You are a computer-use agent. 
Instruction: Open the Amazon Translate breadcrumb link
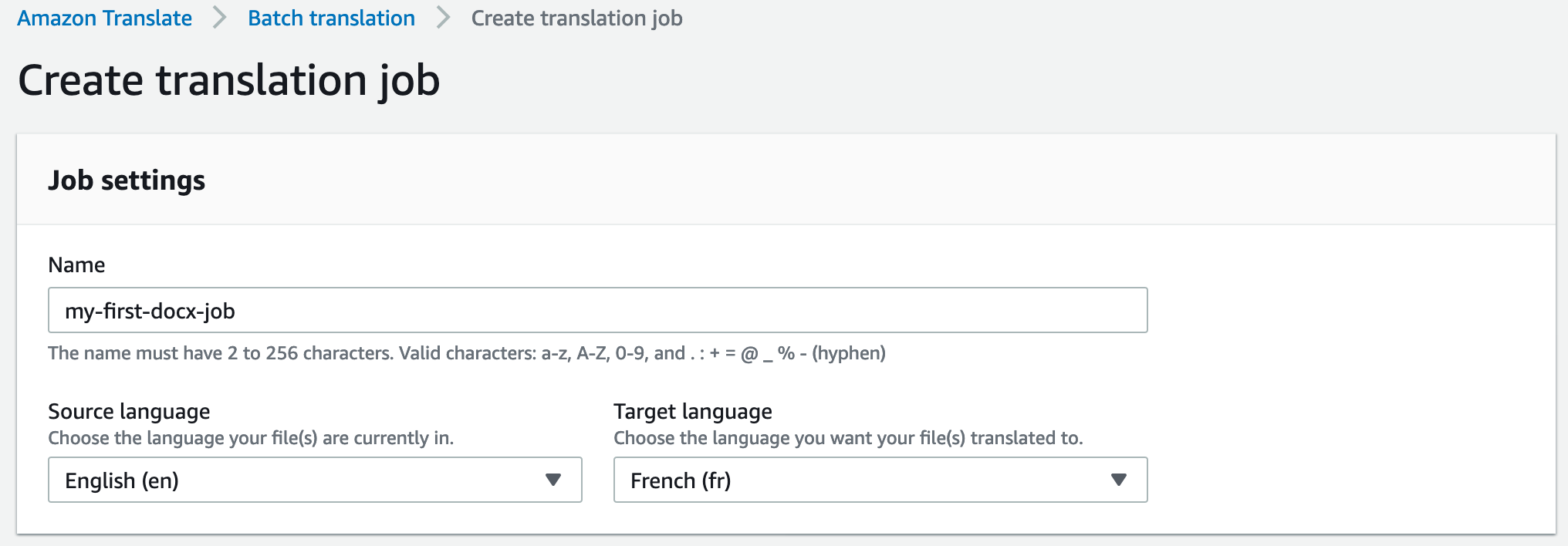point(104,18)
